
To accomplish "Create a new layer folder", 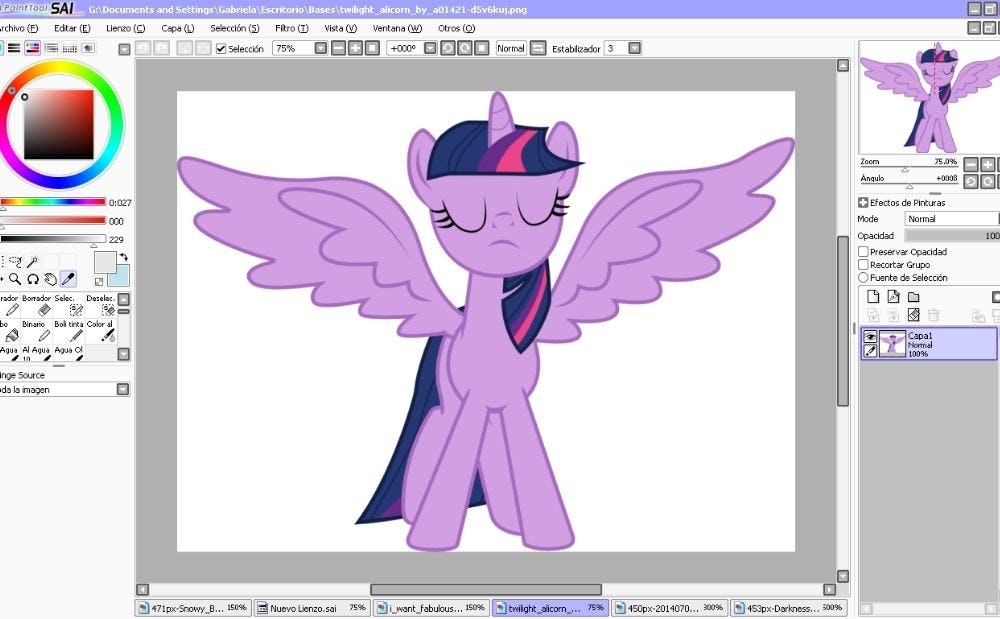I will [x=913, y=297].
